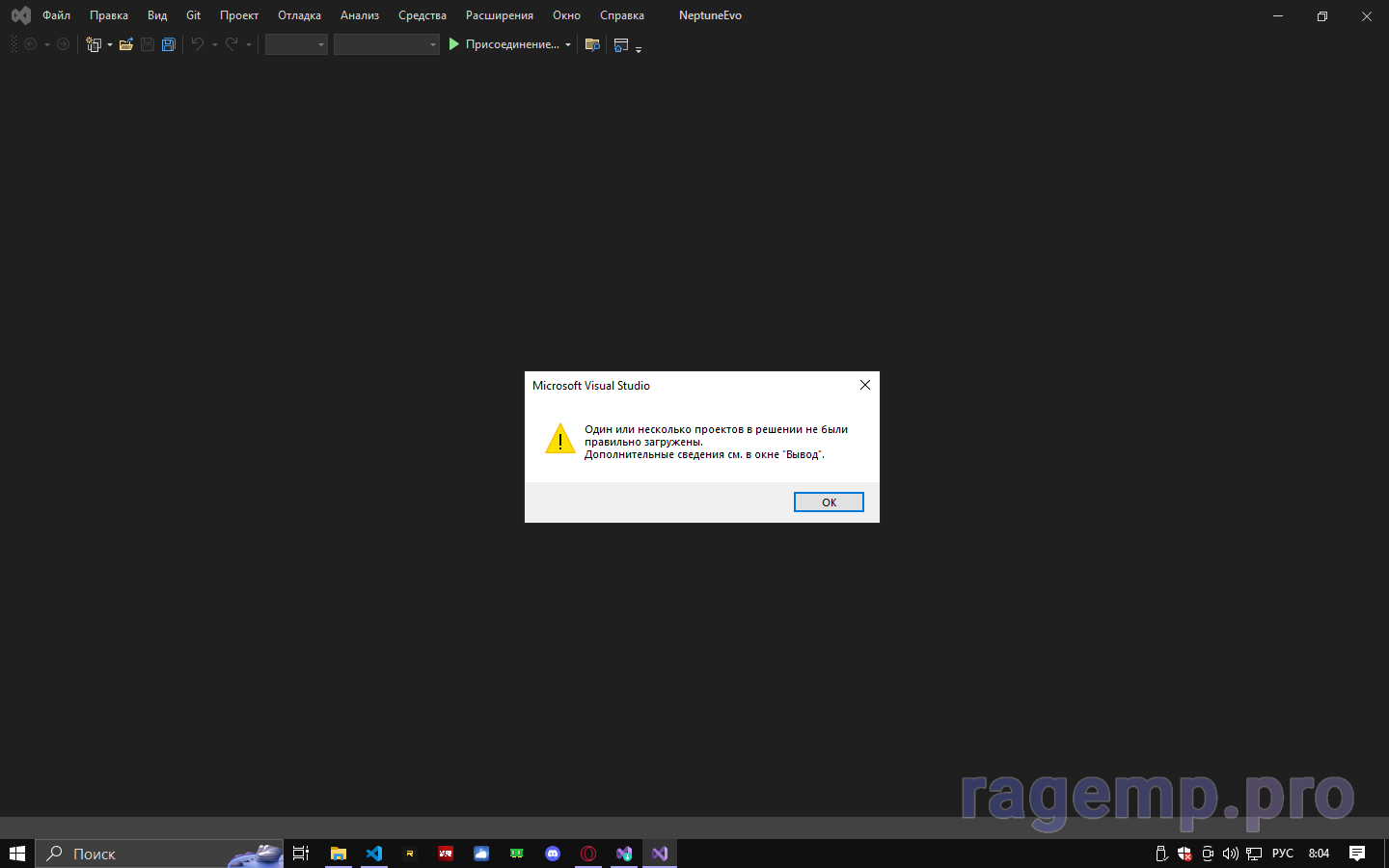Image resolution: width=1389 pixels, height=868 pixels.
Task: Switch the РУС input language indicator
Action: pos(1283,854)
